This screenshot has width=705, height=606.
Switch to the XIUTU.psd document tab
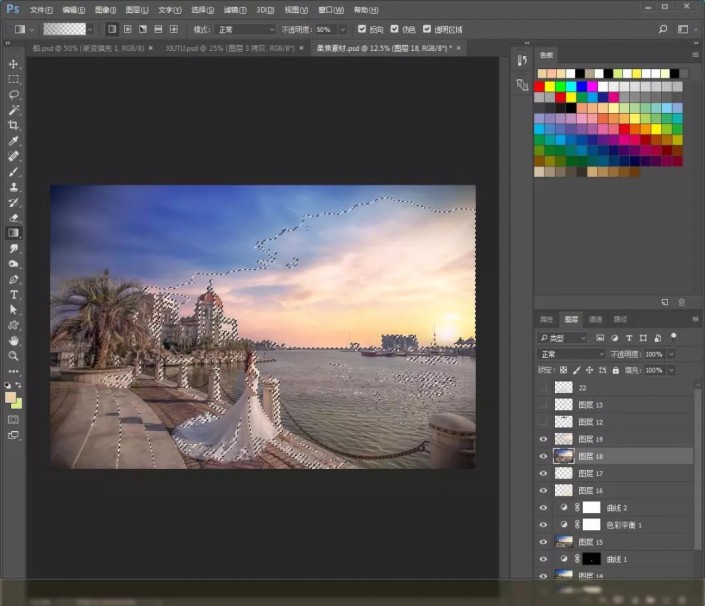tap(230, 48)
